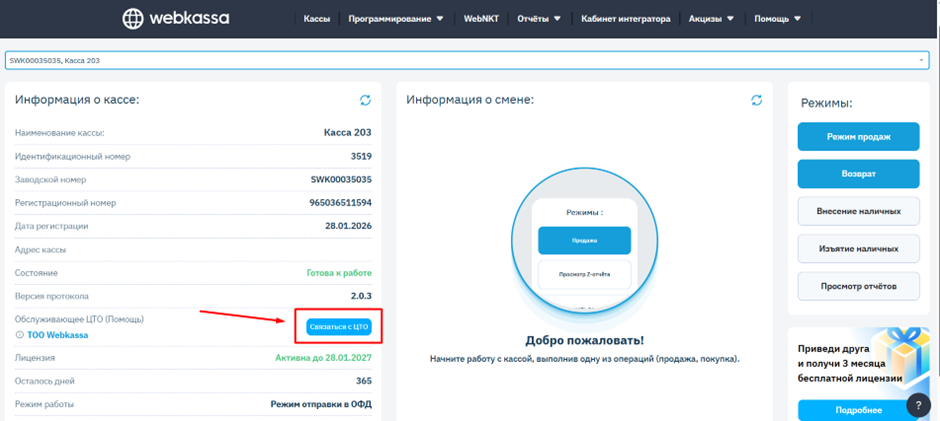Viewport: 940px width, 421px height.
Task: Click the factory number SWK00035035 value
Action: tap(341, 179)
